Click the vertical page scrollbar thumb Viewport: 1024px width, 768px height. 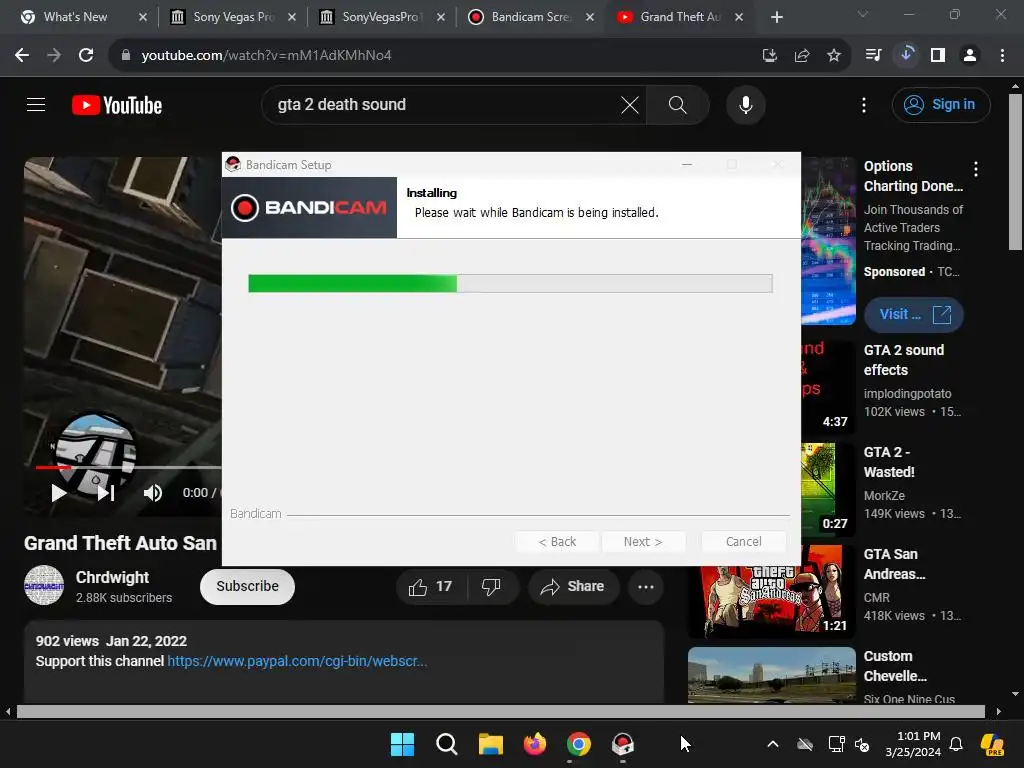tap(1015, 172)
